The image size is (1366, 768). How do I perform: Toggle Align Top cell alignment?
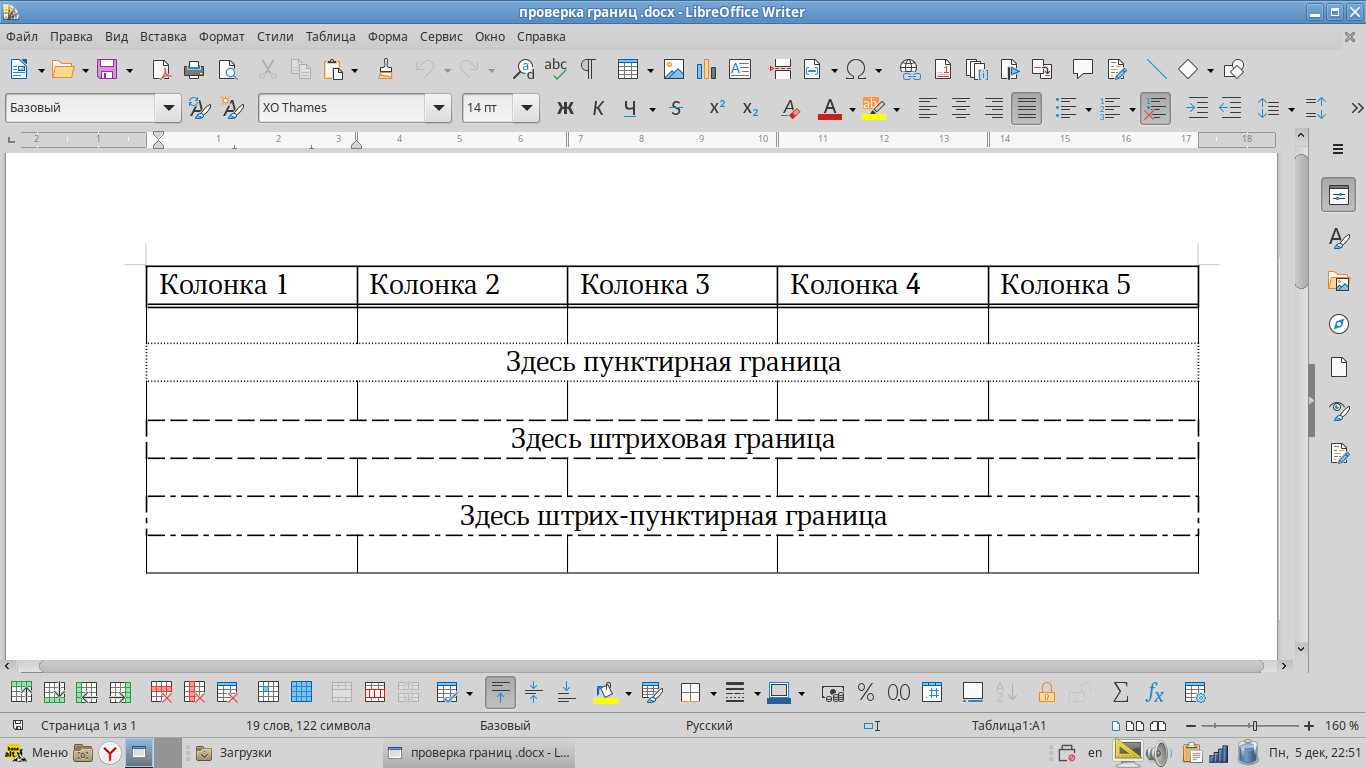500,692
